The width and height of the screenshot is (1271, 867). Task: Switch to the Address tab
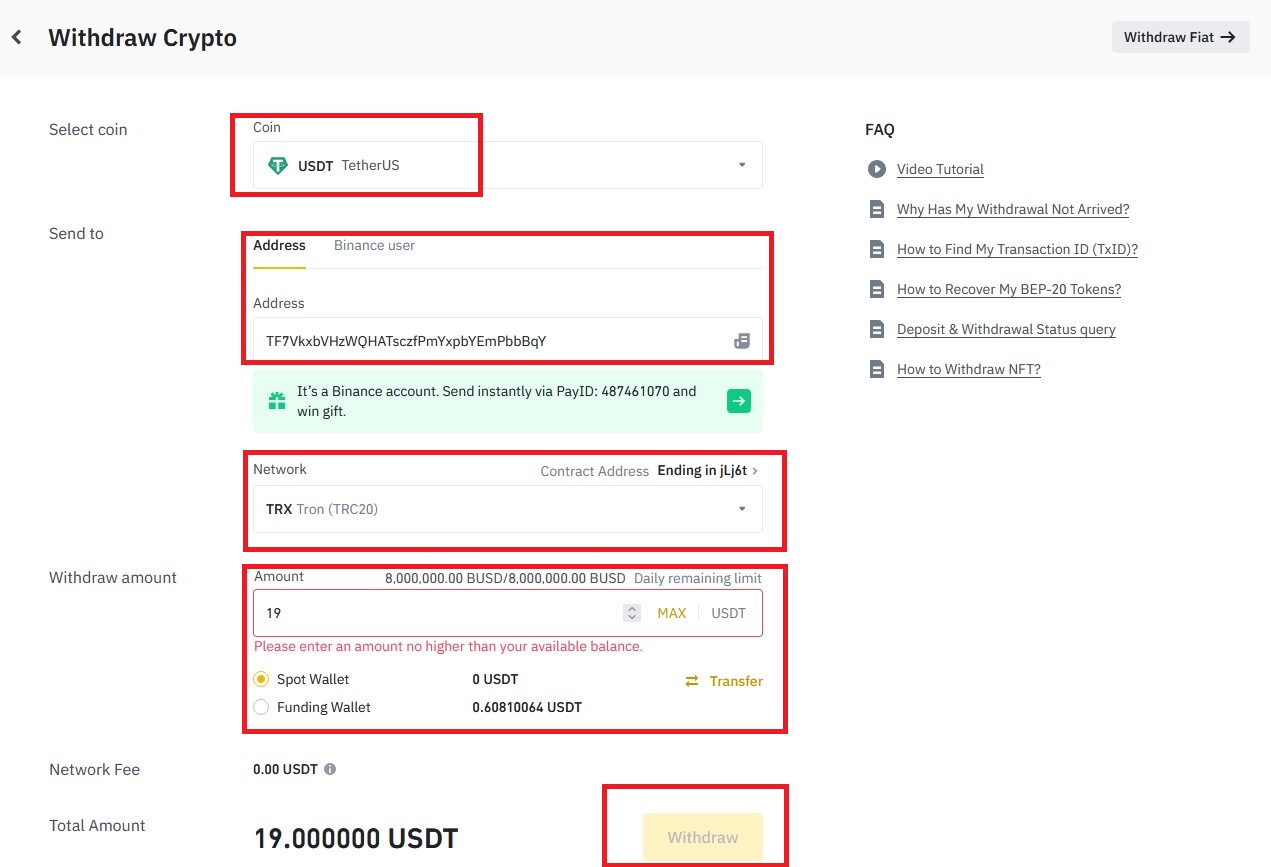tap(279, 245)
